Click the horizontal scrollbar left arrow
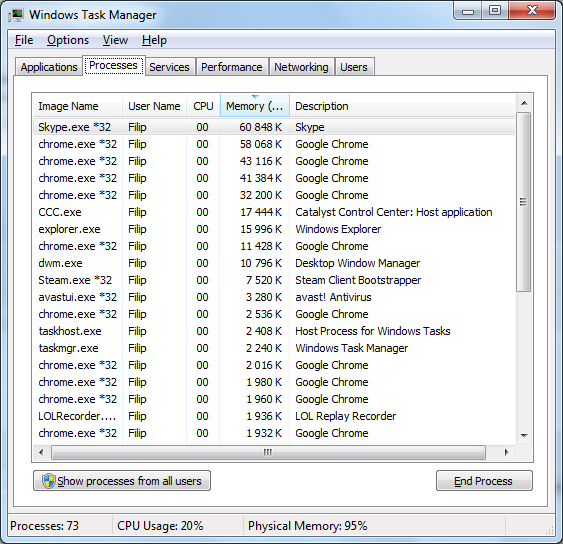This screenshot has height=544, width=563. coord(41,452)
